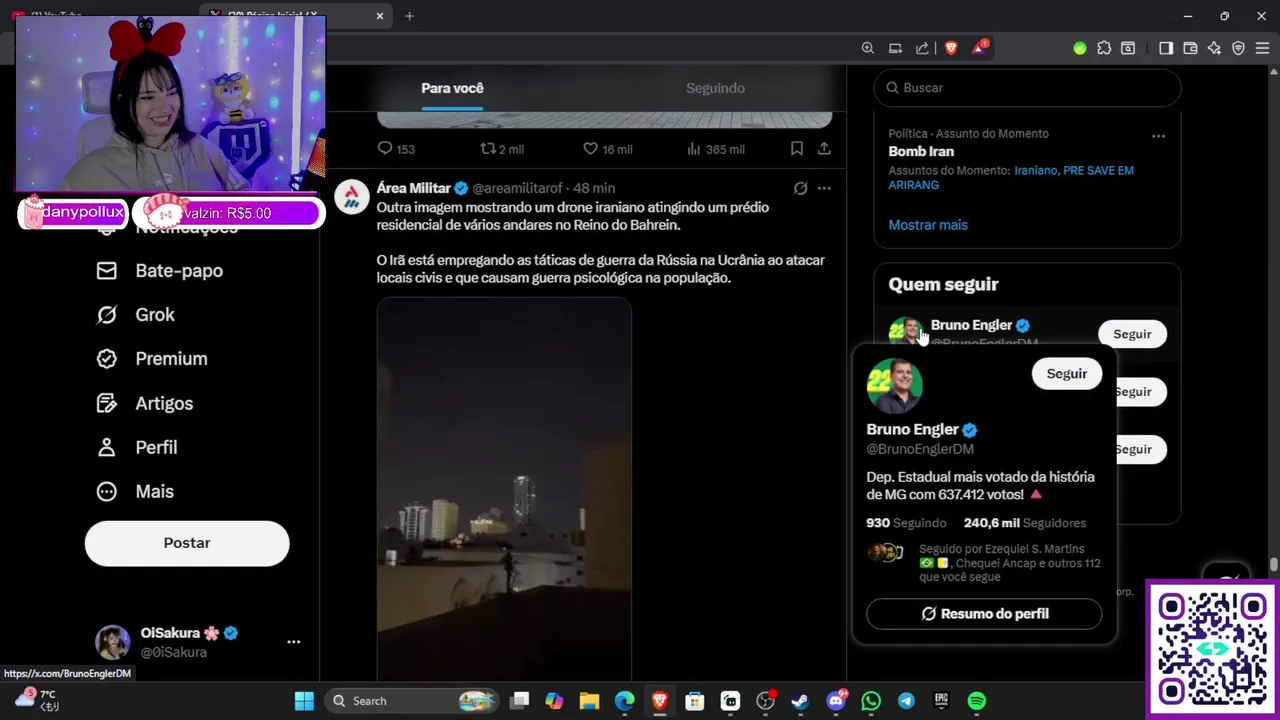Click Seguir next to Bruno Engler in list
Viewport: 1280px width, 720px height.
click(x=1132, y=334)
